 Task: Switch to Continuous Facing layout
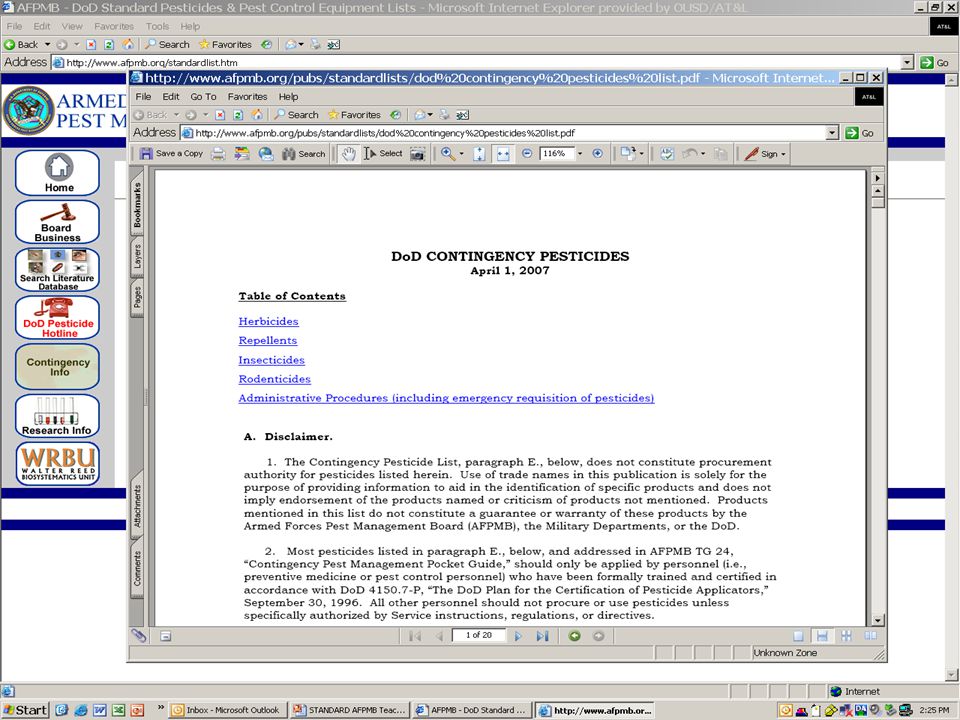pyautogui.click(x=846, y=636)
